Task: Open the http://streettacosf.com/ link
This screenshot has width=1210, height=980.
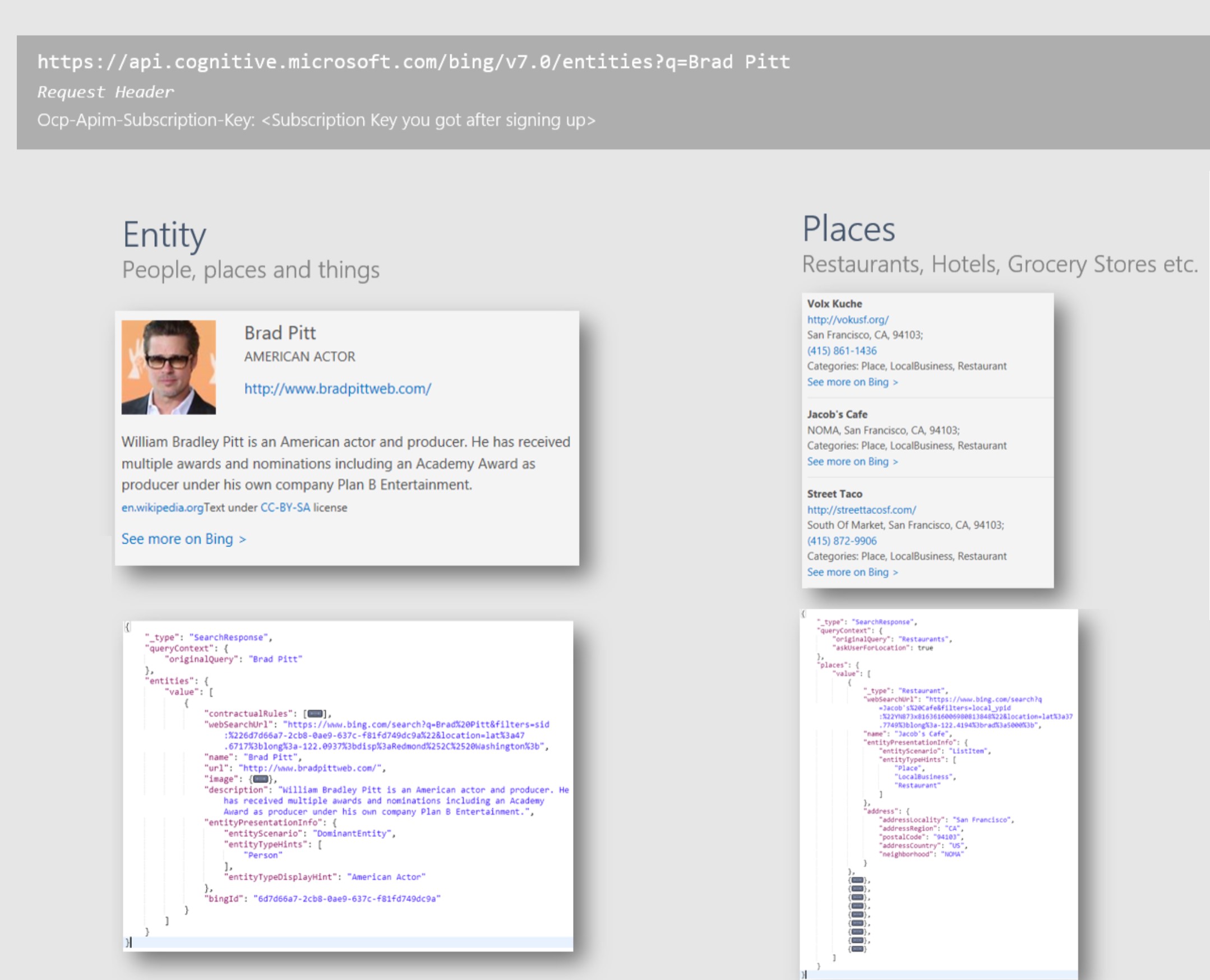Action: [861, 510]
